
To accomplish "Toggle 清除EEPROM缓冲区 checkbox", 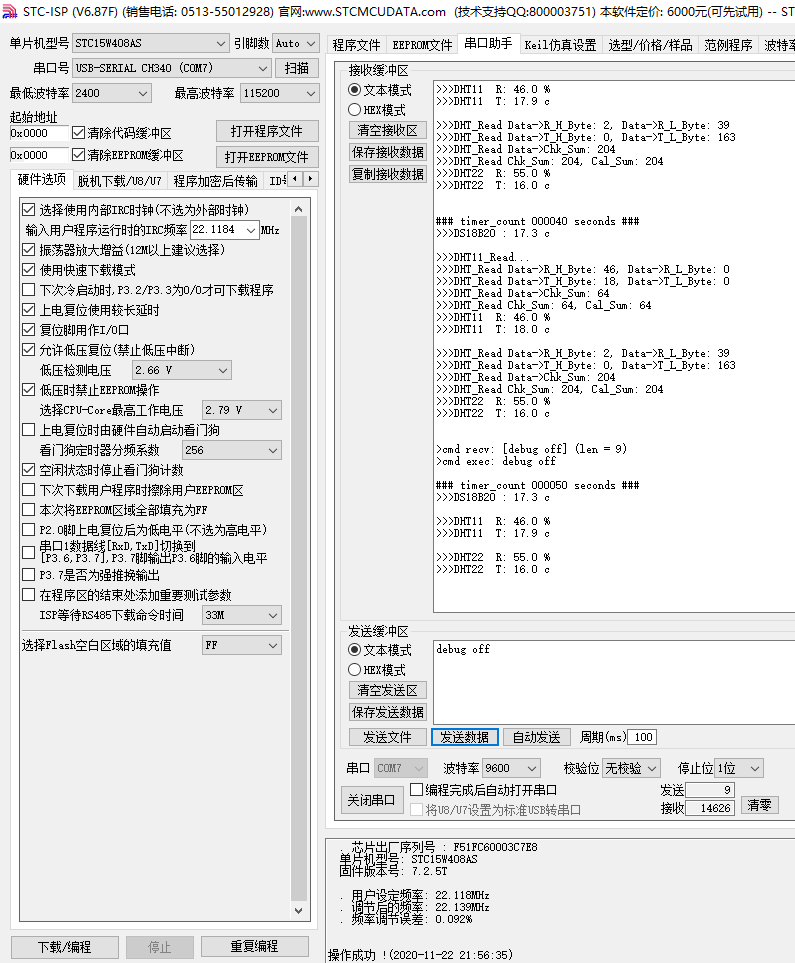I will 79,155.
